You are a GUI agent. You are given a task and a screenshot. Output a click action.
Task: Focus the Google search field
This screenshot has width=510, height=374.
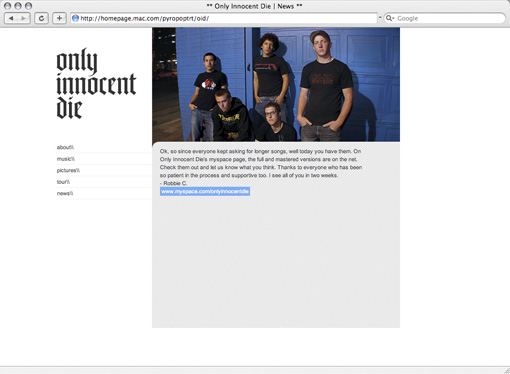click(x=445, y=18)
